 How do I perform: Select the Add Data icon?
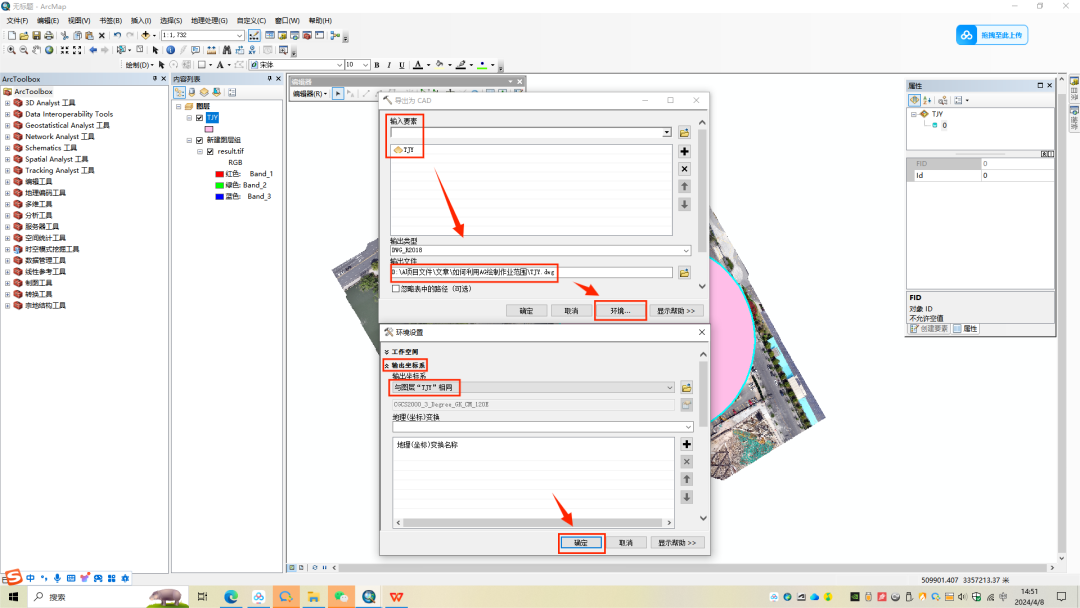[x=145, y=35]
